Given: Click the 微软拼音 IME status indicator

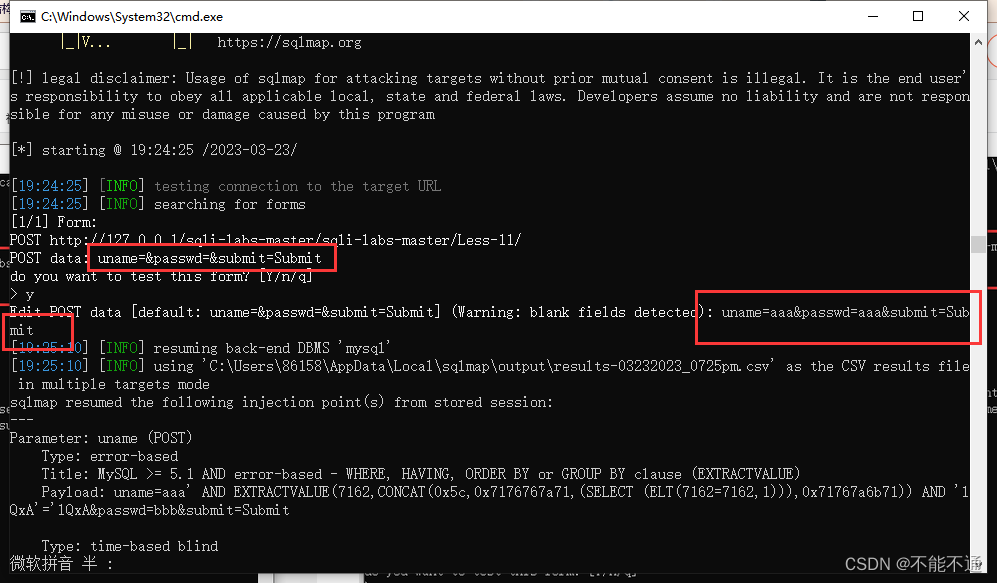Looking at the screenshot, I should tap(61, 563).
